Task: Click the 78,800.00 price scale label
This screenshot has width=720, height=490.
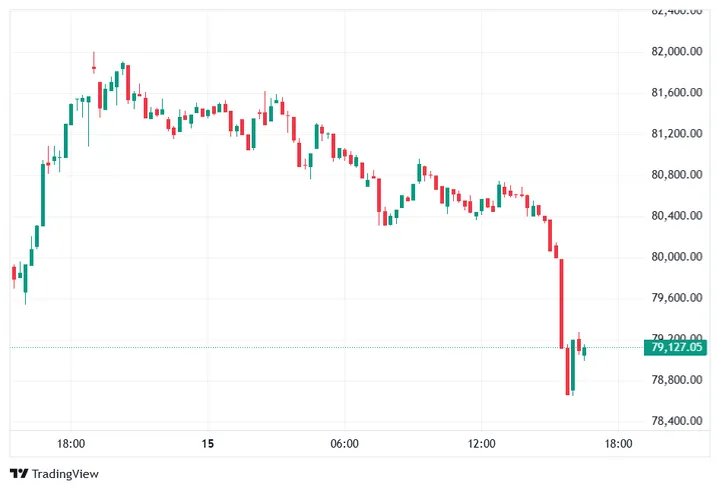Action: point(677,380)
